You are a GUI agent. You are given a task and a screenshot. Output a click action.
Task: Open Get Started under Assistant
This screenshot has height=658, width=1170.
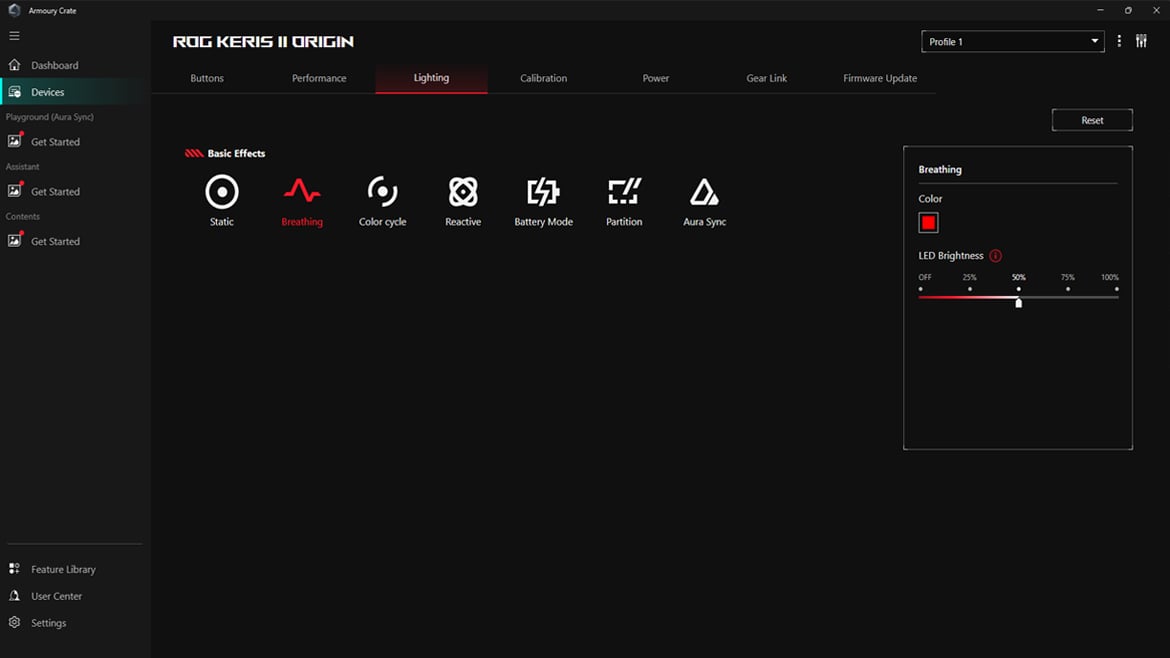click(x=55, y=192)
